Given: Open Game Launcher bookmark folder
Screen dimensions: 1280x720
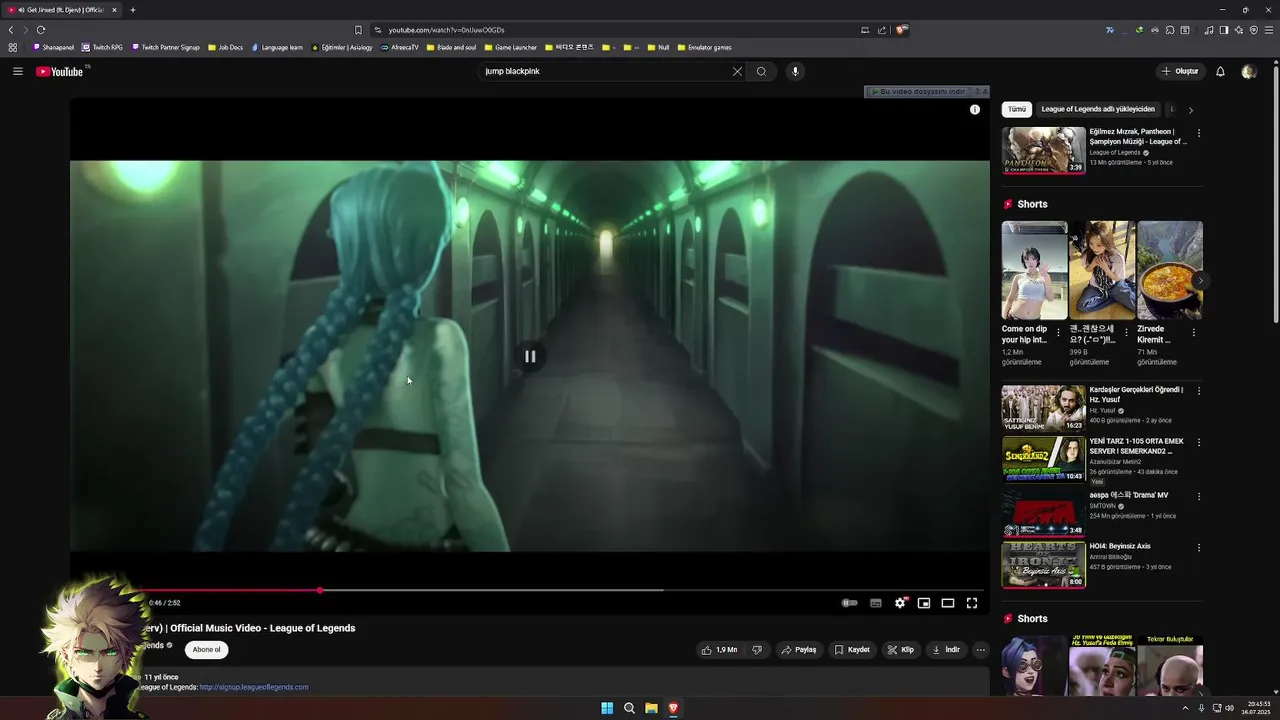Looking at the screenshot, I should 511,47.
